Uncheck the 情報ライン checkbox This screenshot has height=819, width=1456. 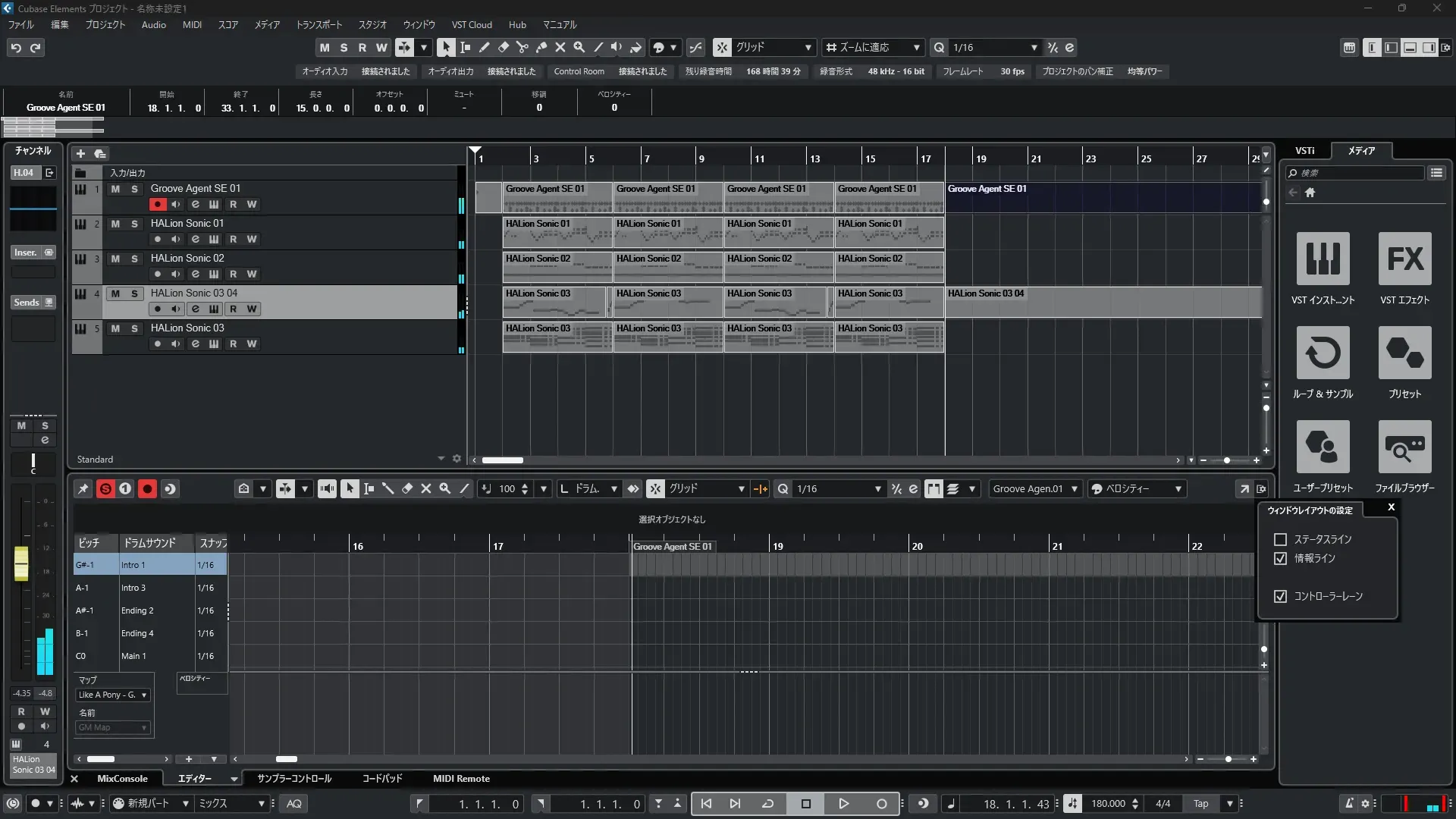(1281, 558)
